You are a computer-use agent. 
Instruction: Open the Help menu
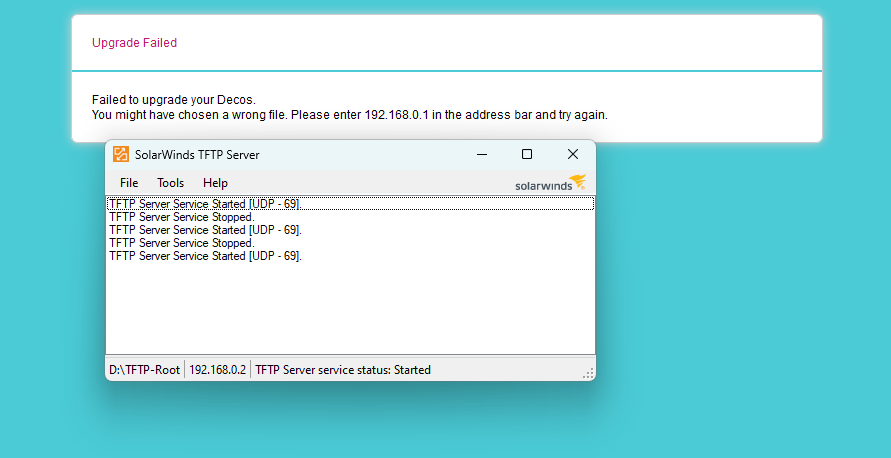pos(215,183)
